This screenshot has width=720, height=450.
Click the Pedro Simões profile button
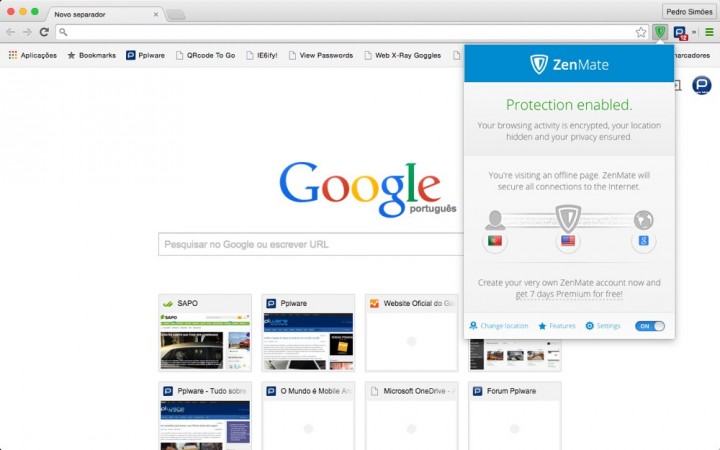point(689,11)
